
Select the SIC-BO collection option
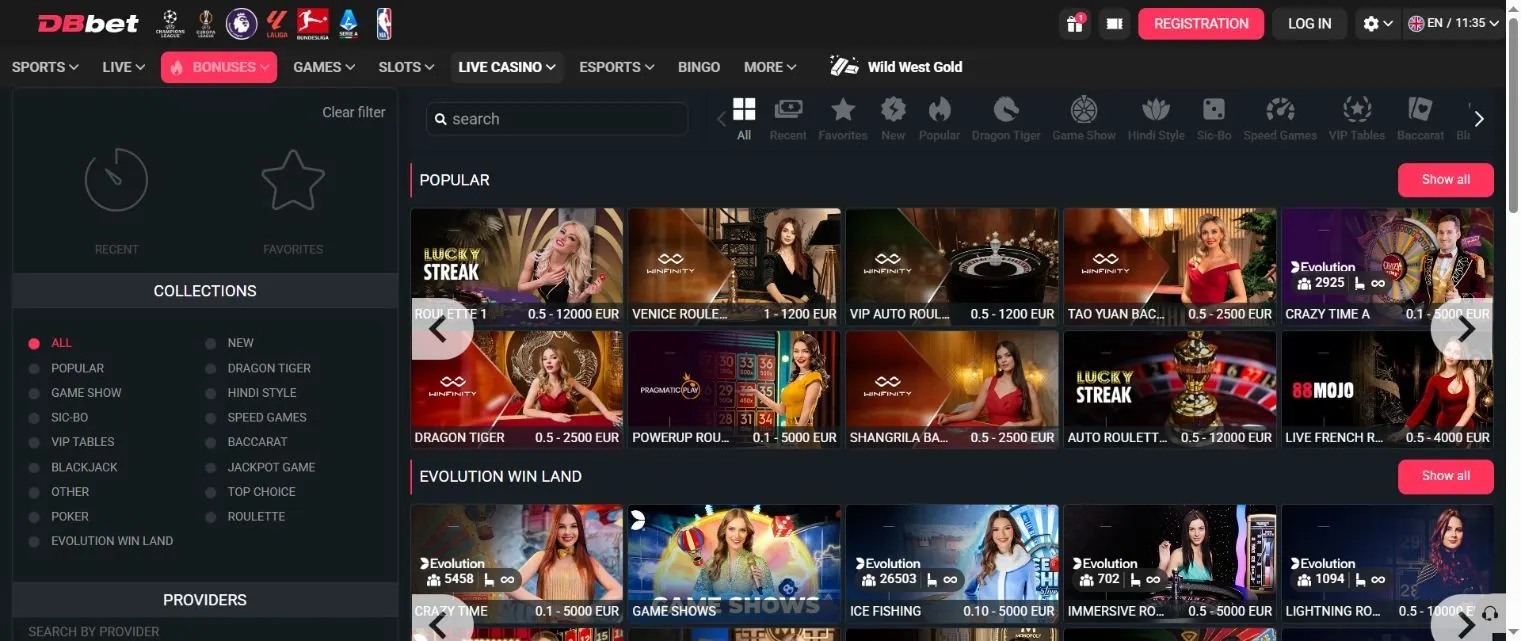(x=59, y=418)
